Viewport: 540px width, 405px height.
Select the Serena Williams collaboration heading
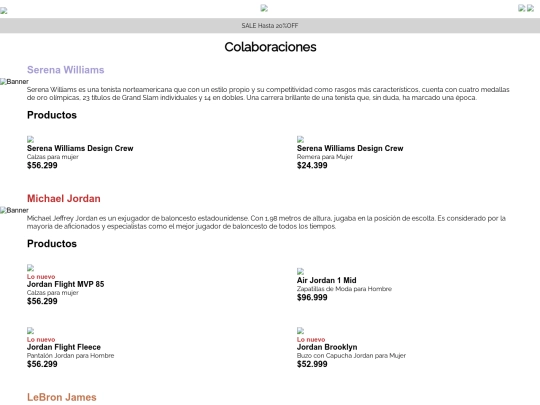pos(65,70)
